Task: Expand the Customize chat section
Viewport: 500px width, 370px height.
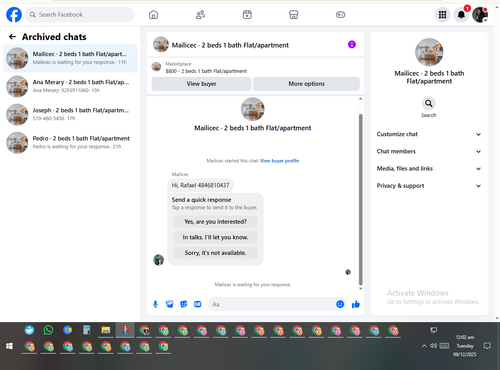Action: pyautogui.click(x=429, y=134)
